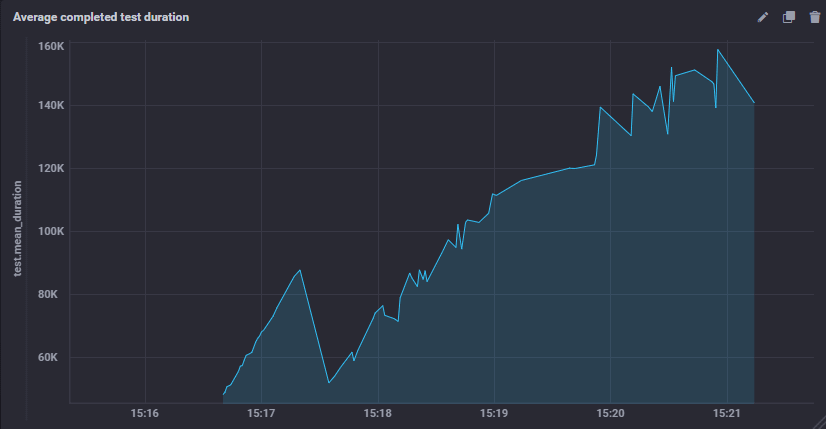Click the 15:20 time axis label
Viewport: 826px width, 429px height.
[x=611, y=413]
